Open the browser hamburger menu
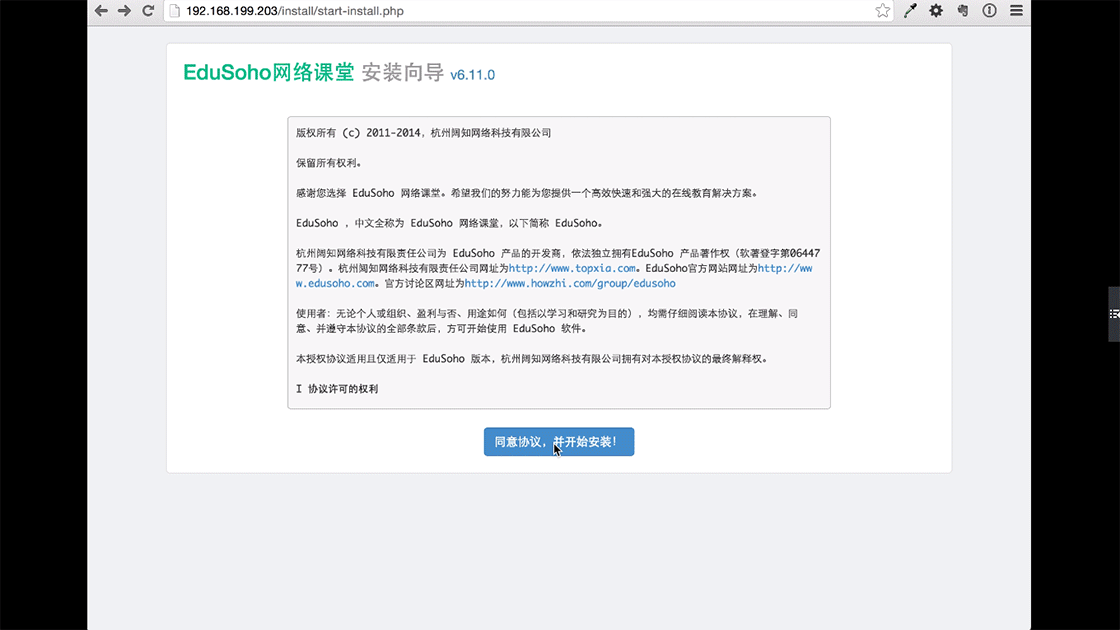This screenshot has height=630, width=1120. [1016, 11]
